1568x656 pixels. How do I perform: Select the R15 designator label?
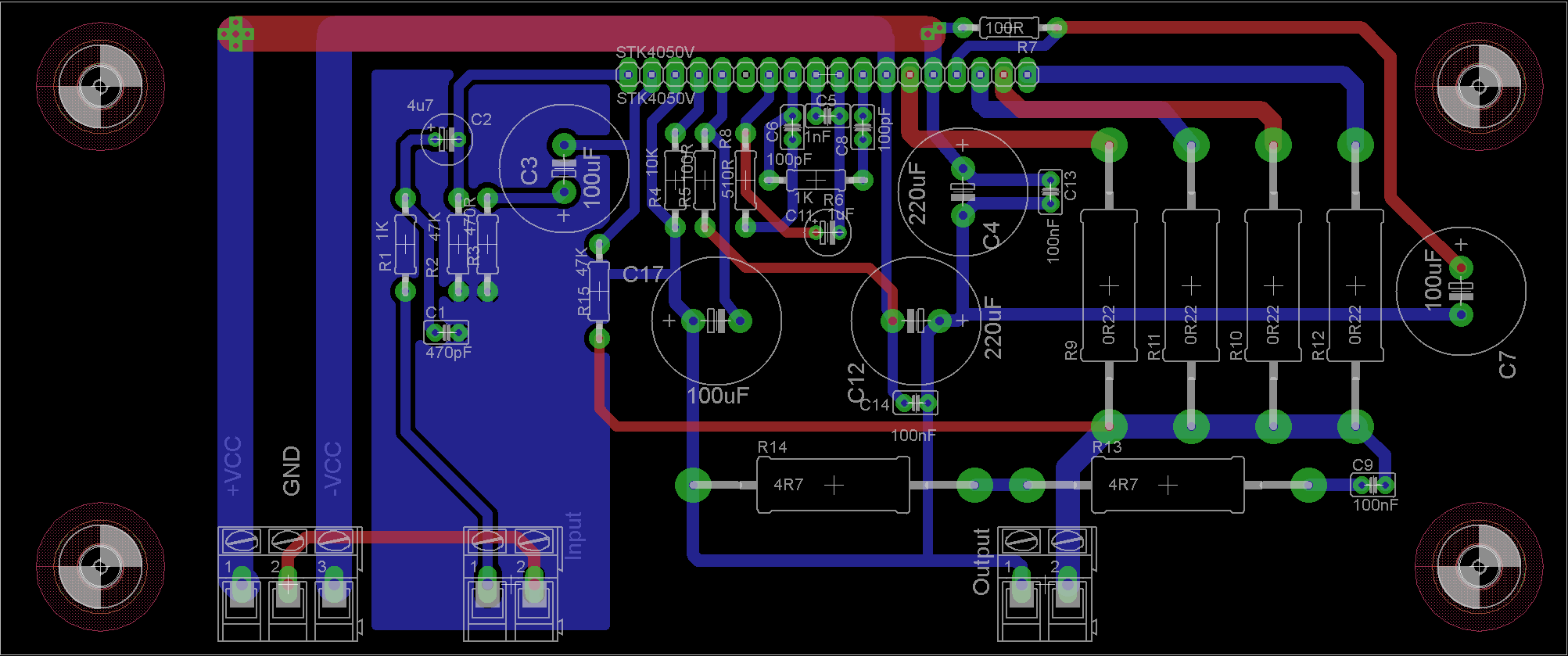click(x=584, y=301)
